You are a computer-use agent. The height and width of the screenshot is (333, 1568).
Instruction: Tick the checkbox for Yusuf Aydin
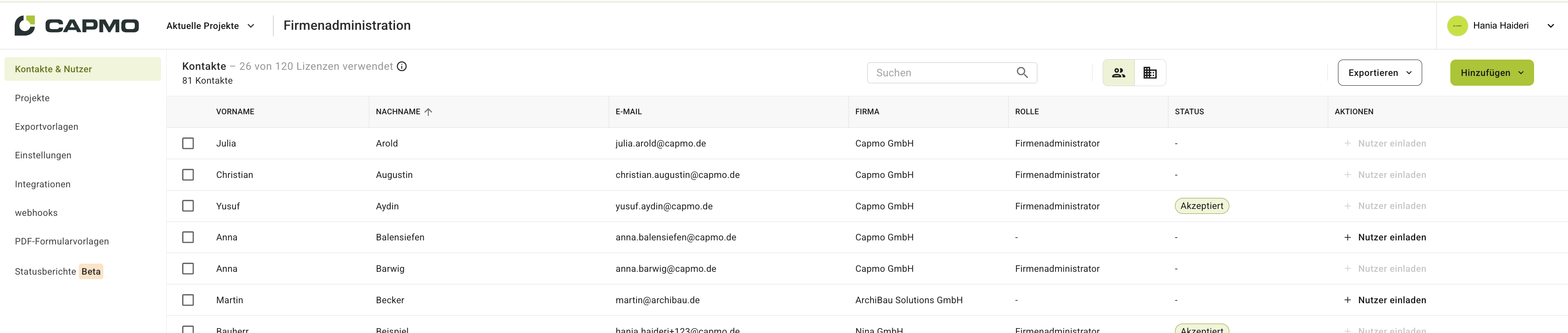point(188,206)
